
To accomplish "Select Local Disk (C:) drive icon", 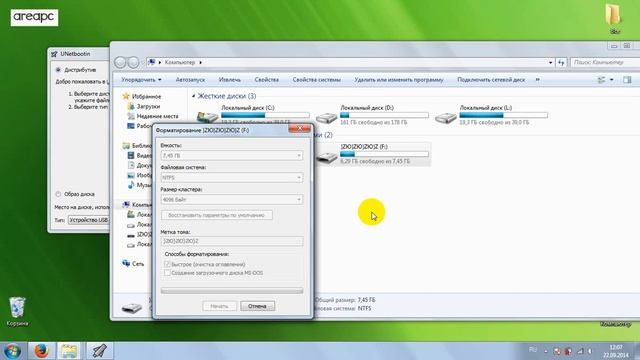I will (x=207, y=118).
